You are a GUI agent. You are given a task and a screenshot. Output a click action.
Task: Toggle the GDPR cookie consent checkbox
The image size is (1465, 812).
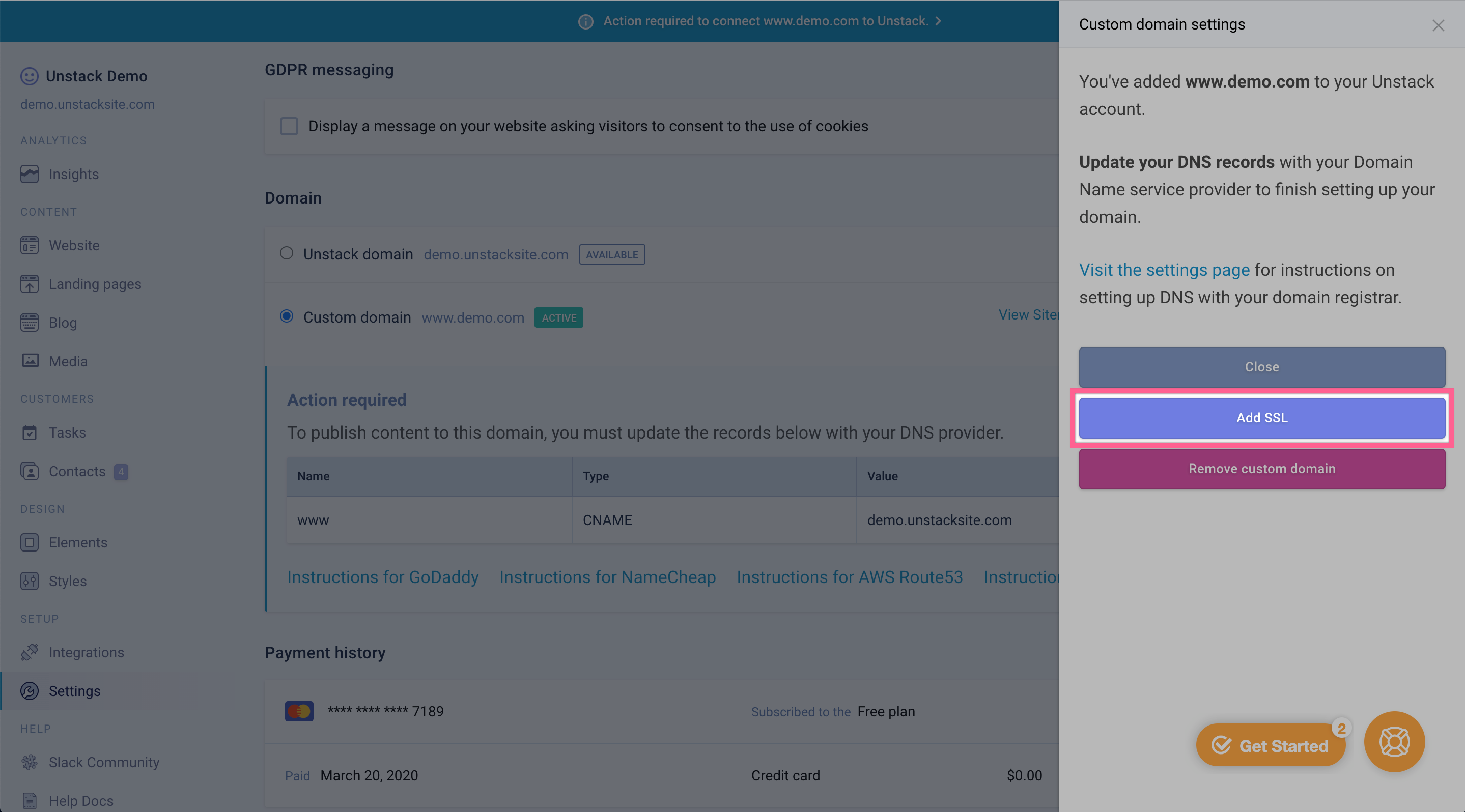(x=288, y=126)
